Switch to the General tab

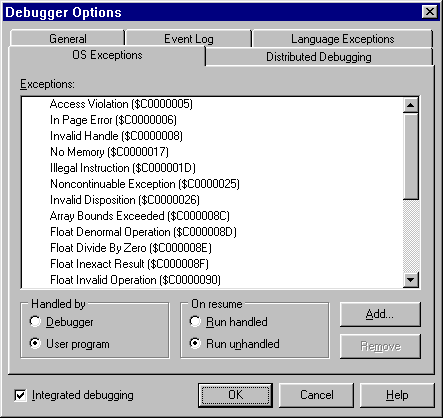[x=68, y=39]
